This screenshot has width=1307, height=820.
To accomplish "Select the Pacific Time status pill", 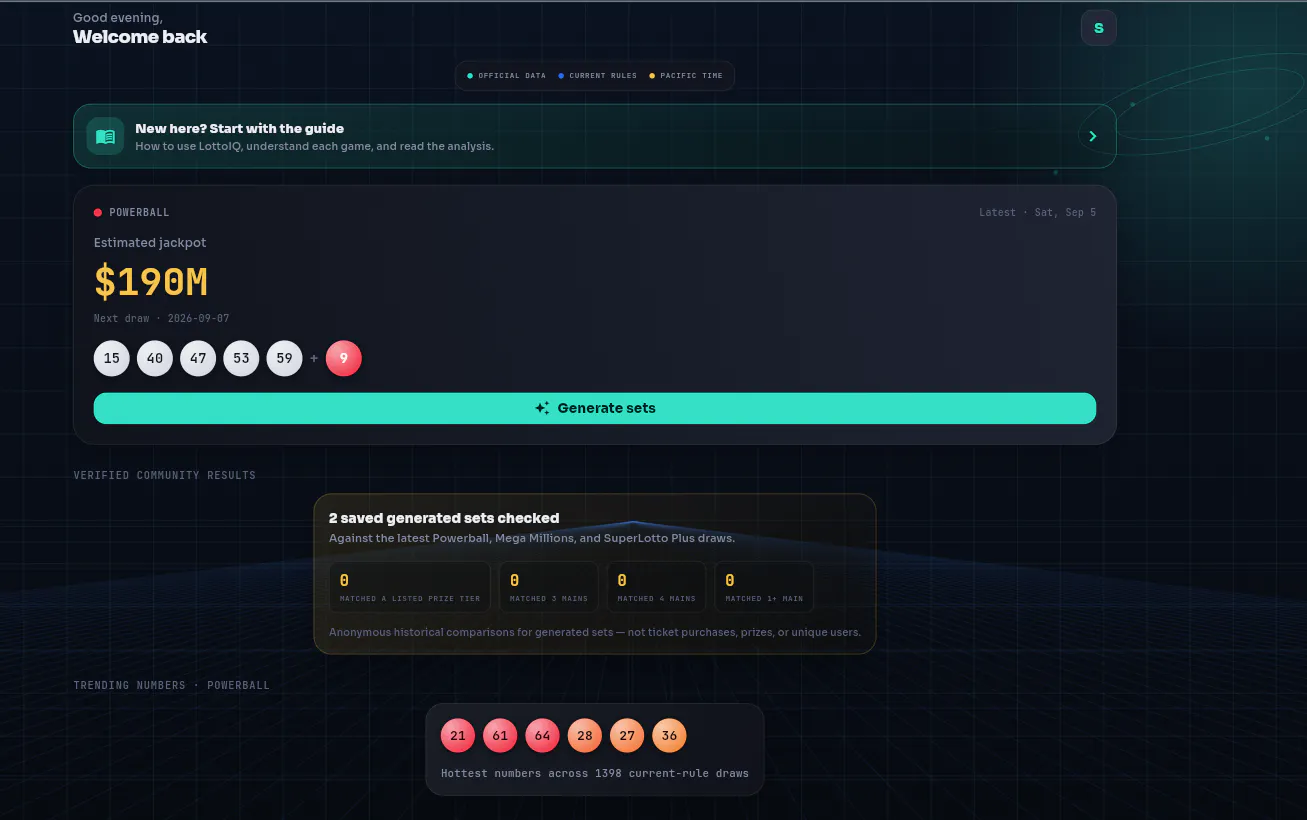I will click(686, 76).
